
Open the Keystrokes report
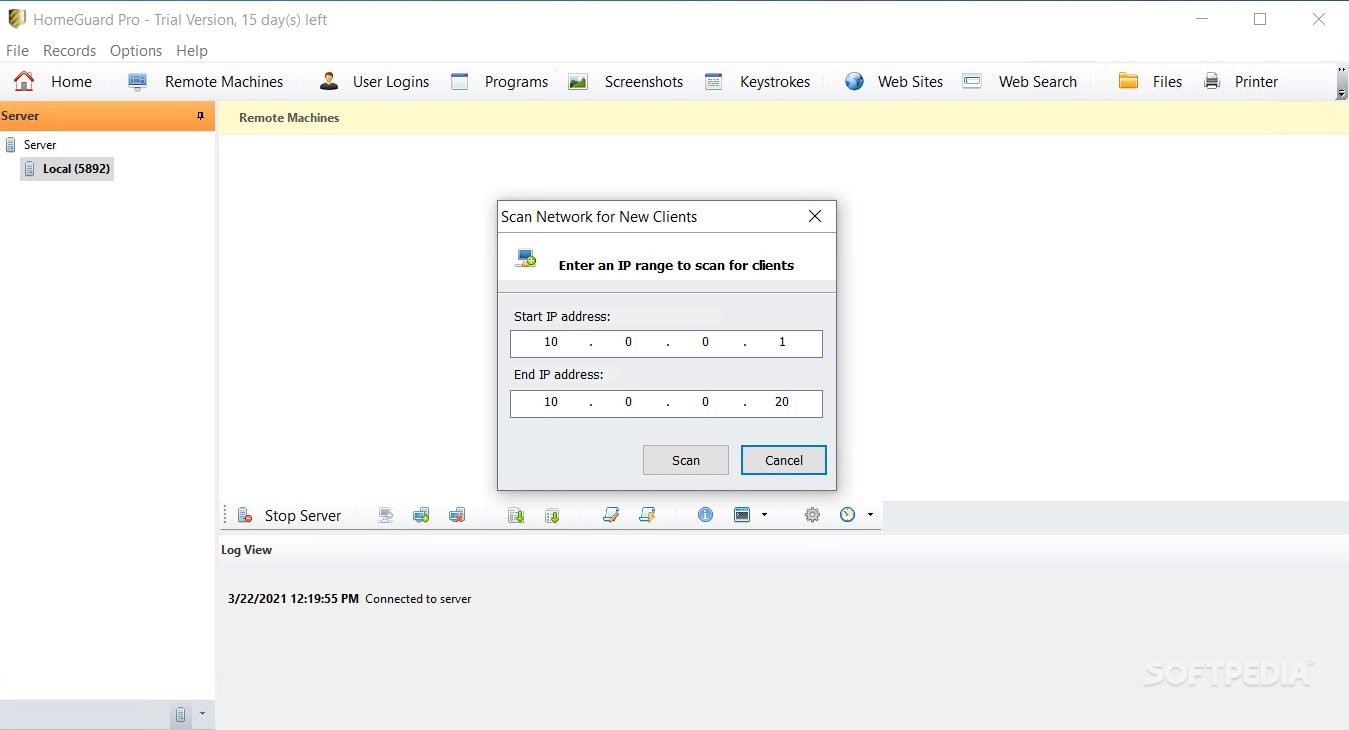[757, 82]
